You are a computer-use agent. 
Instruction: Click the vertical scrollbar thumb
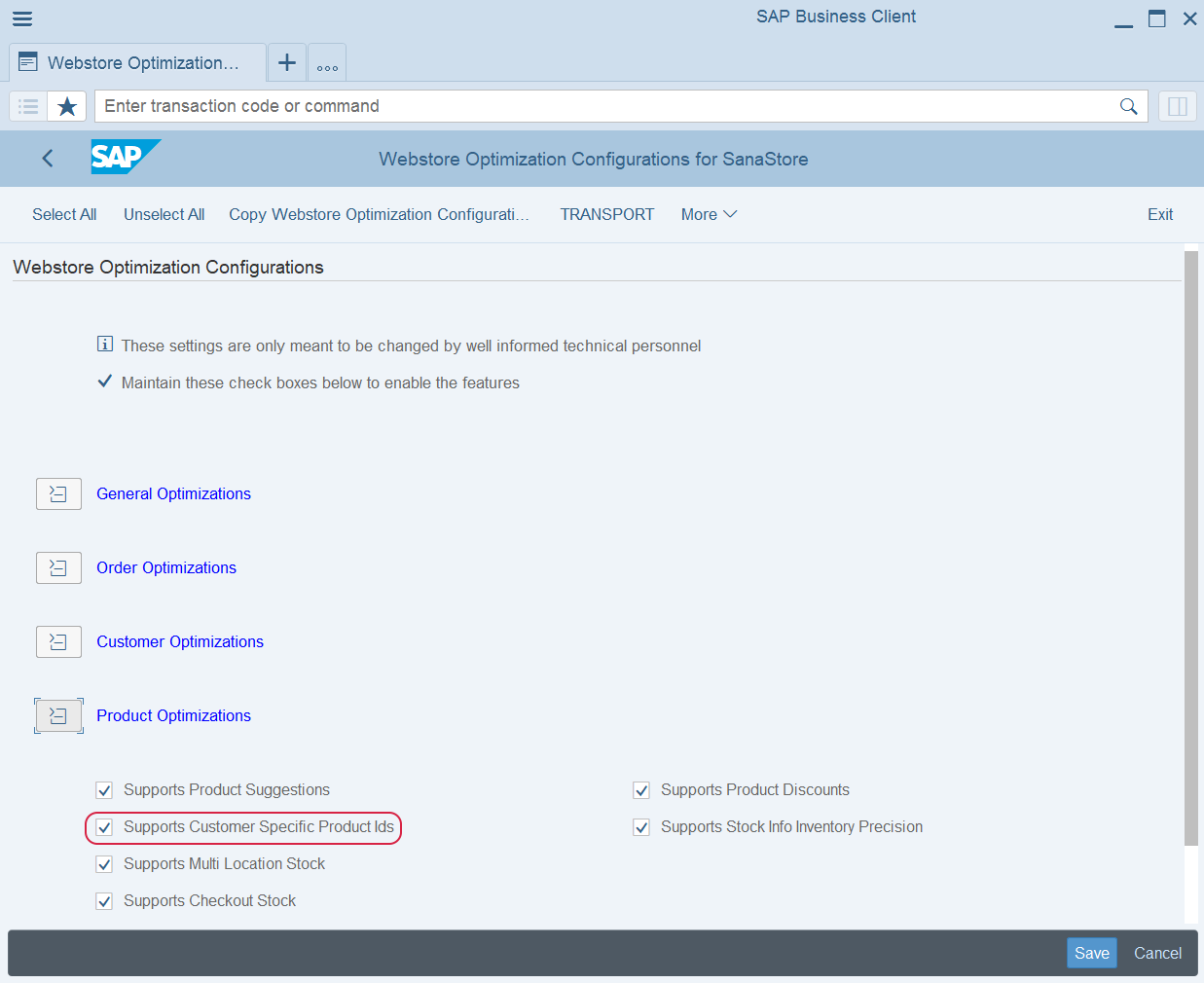point(1191,548)
